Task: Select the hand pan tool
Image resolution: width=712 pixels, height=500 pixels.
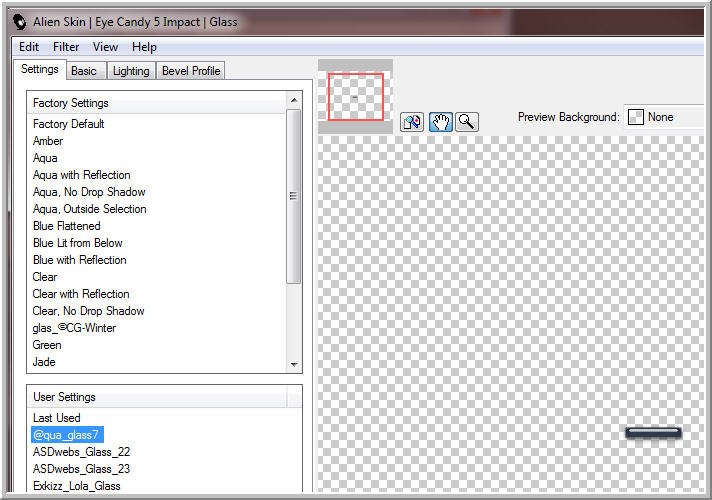Action: [440, 122]
